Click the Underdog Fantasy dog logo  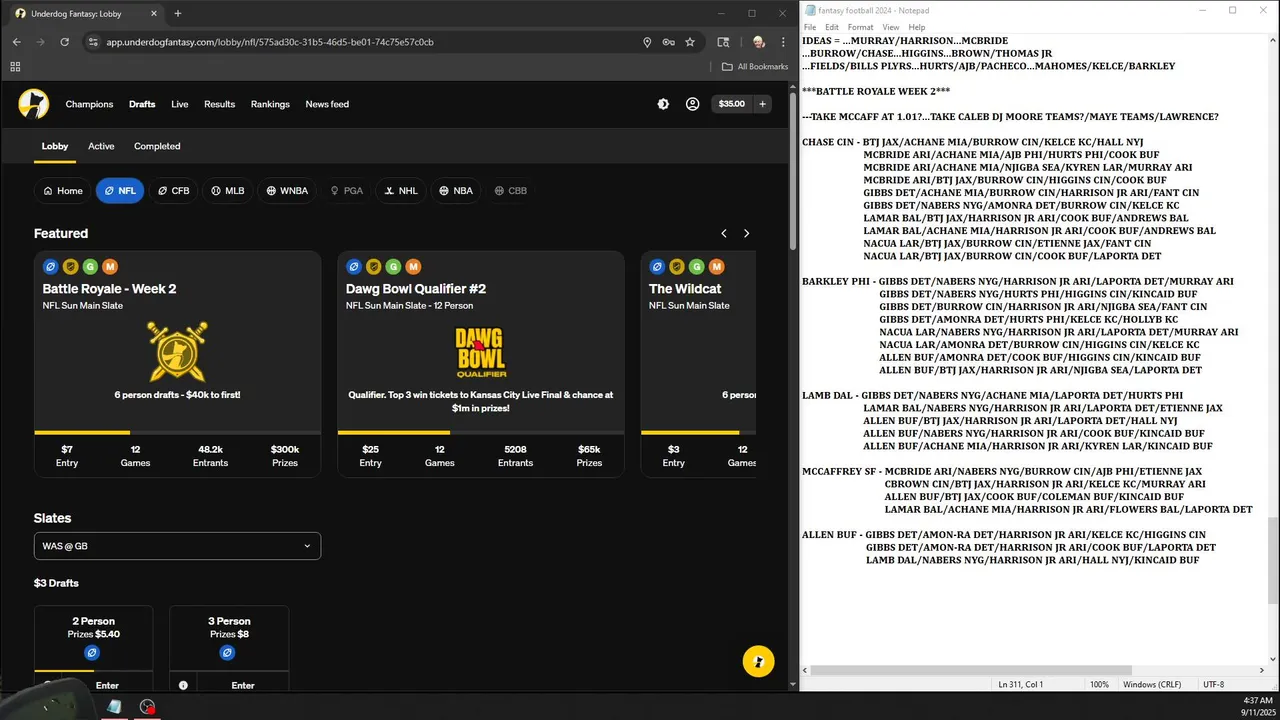(33, 104)
